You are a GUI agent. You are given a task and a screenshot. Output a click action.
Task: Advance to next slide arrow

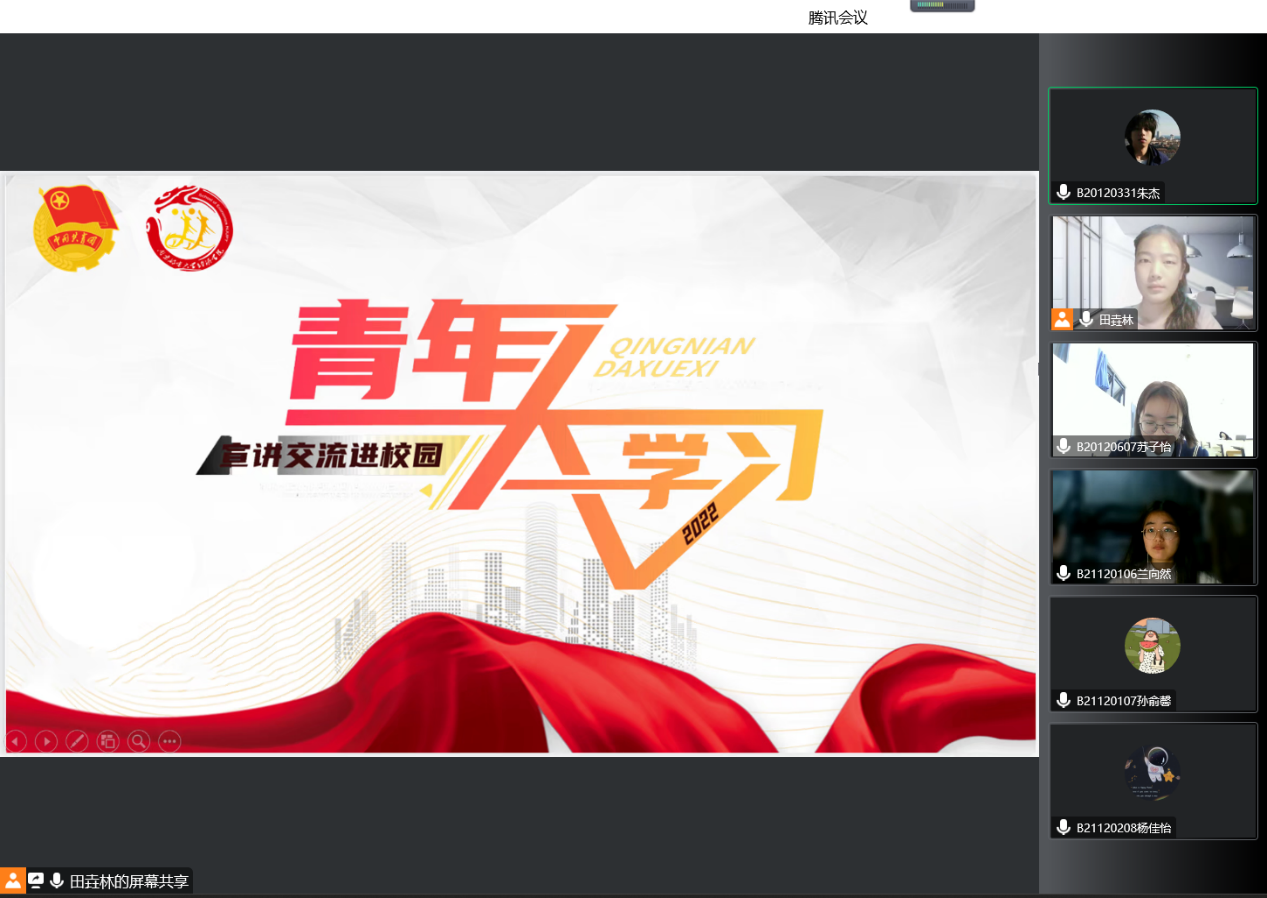click(x=46, y=741)
